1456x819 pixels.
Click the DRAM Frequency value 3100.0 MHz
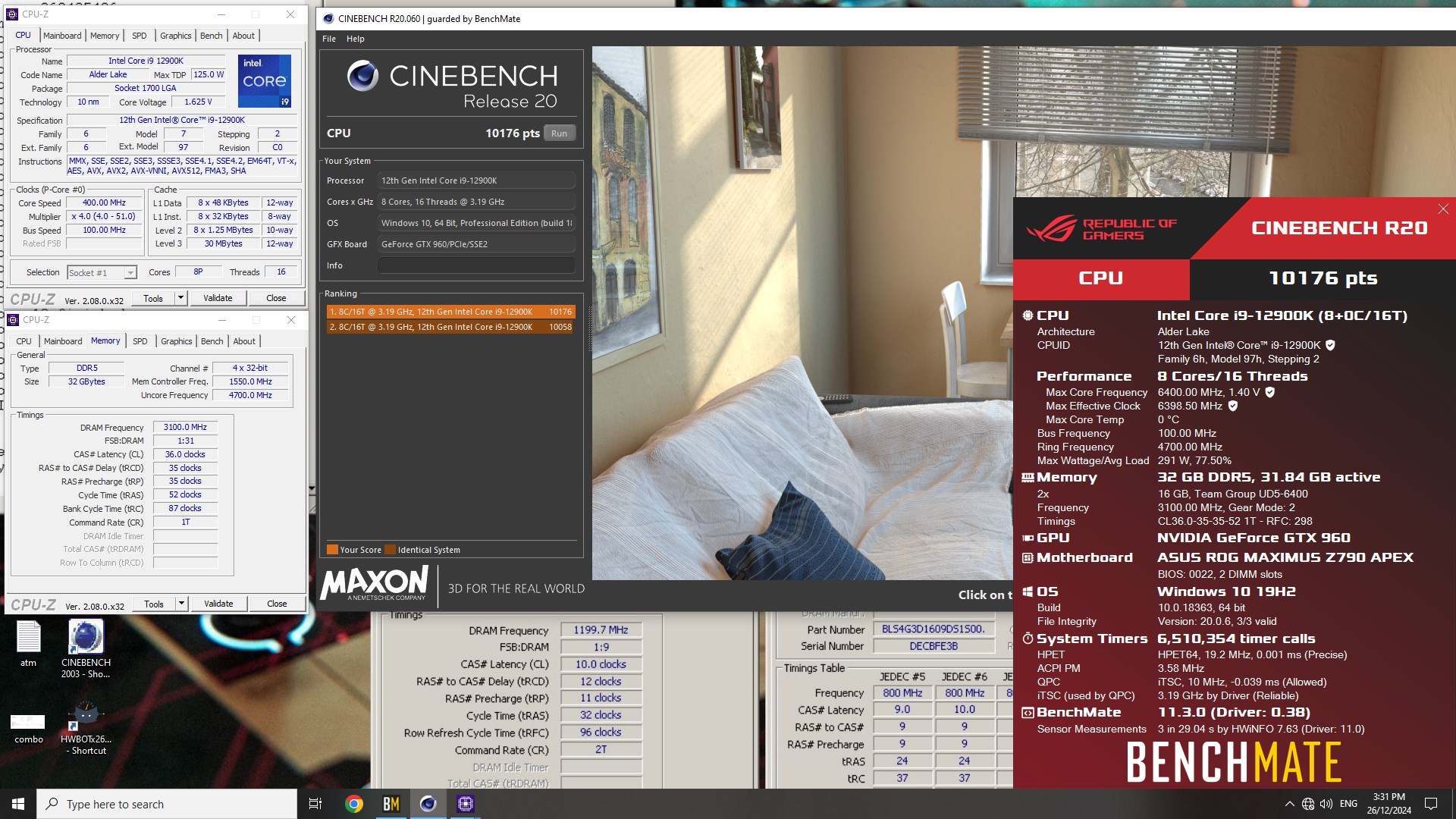click(x=185, y=427)
